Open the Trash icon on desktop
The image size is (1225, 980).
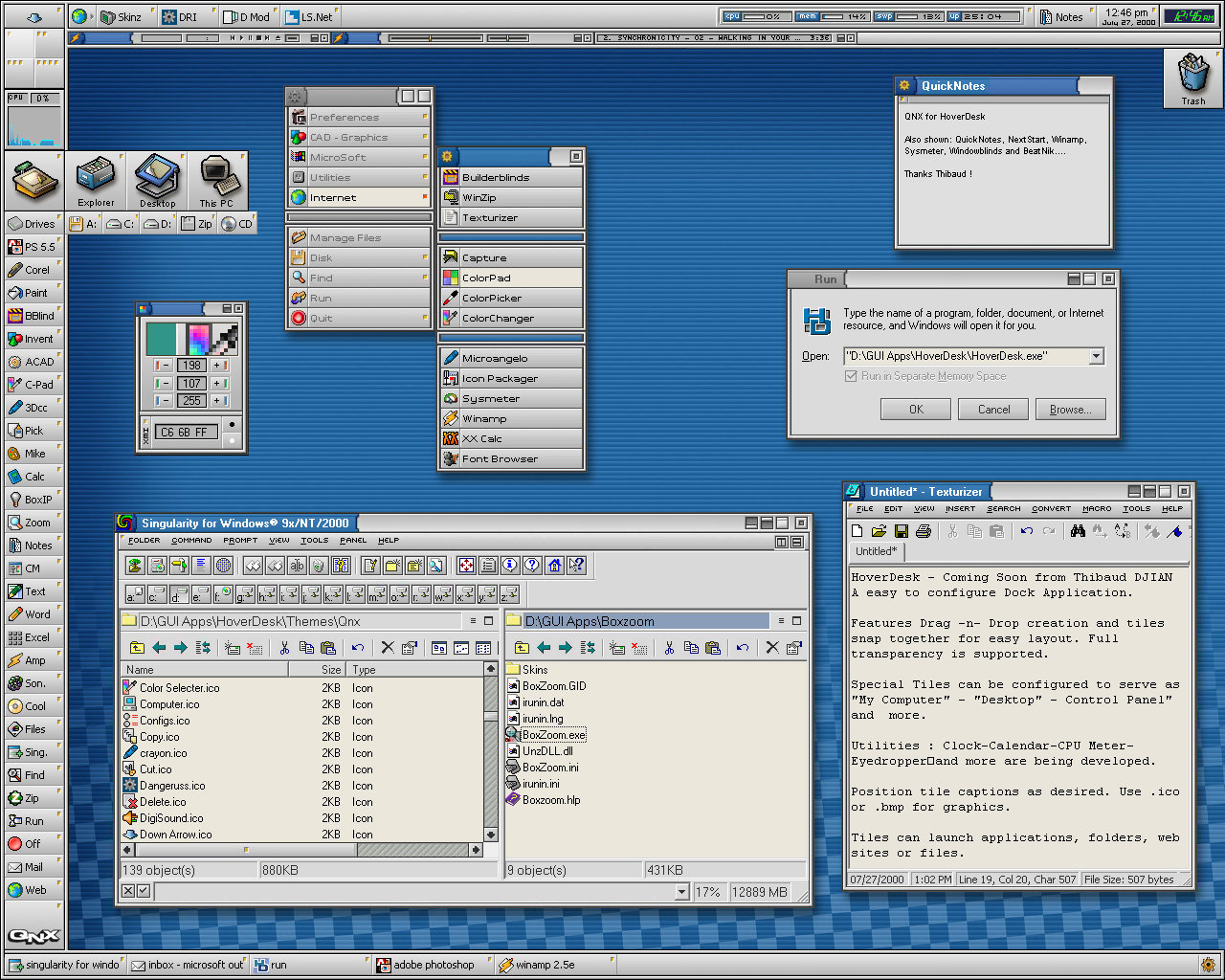point(1192,77)
